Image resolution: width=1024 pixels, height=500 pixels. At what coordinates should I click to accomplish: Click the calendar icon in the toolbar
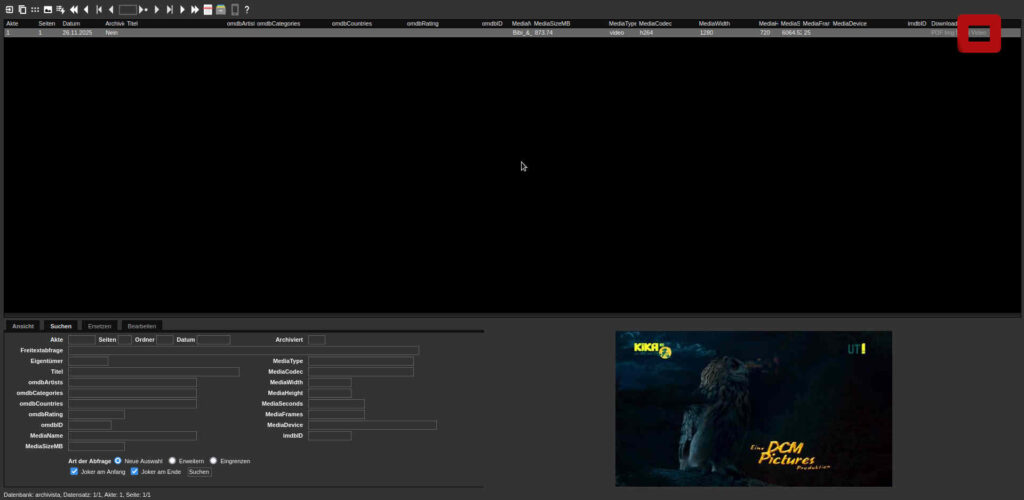[x=208, y=9]
